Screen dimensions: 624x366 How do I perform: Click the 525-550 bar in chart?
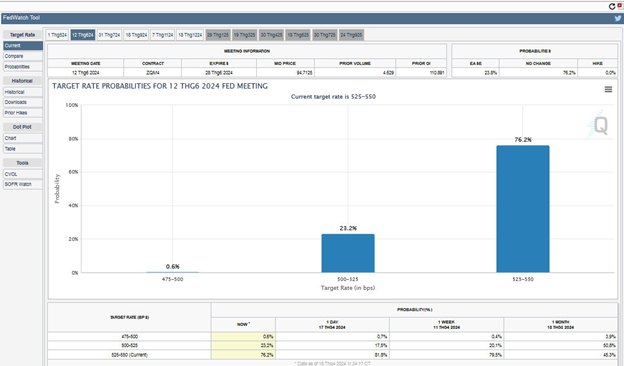tap(523, 209)
